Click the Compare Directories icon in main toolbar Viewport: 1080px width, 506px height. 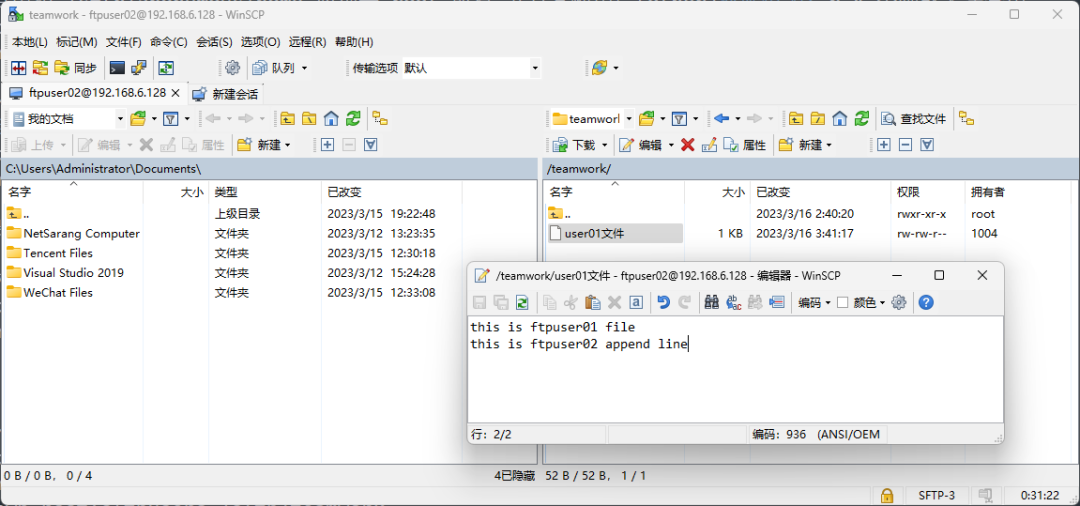[x=19, y=67]
